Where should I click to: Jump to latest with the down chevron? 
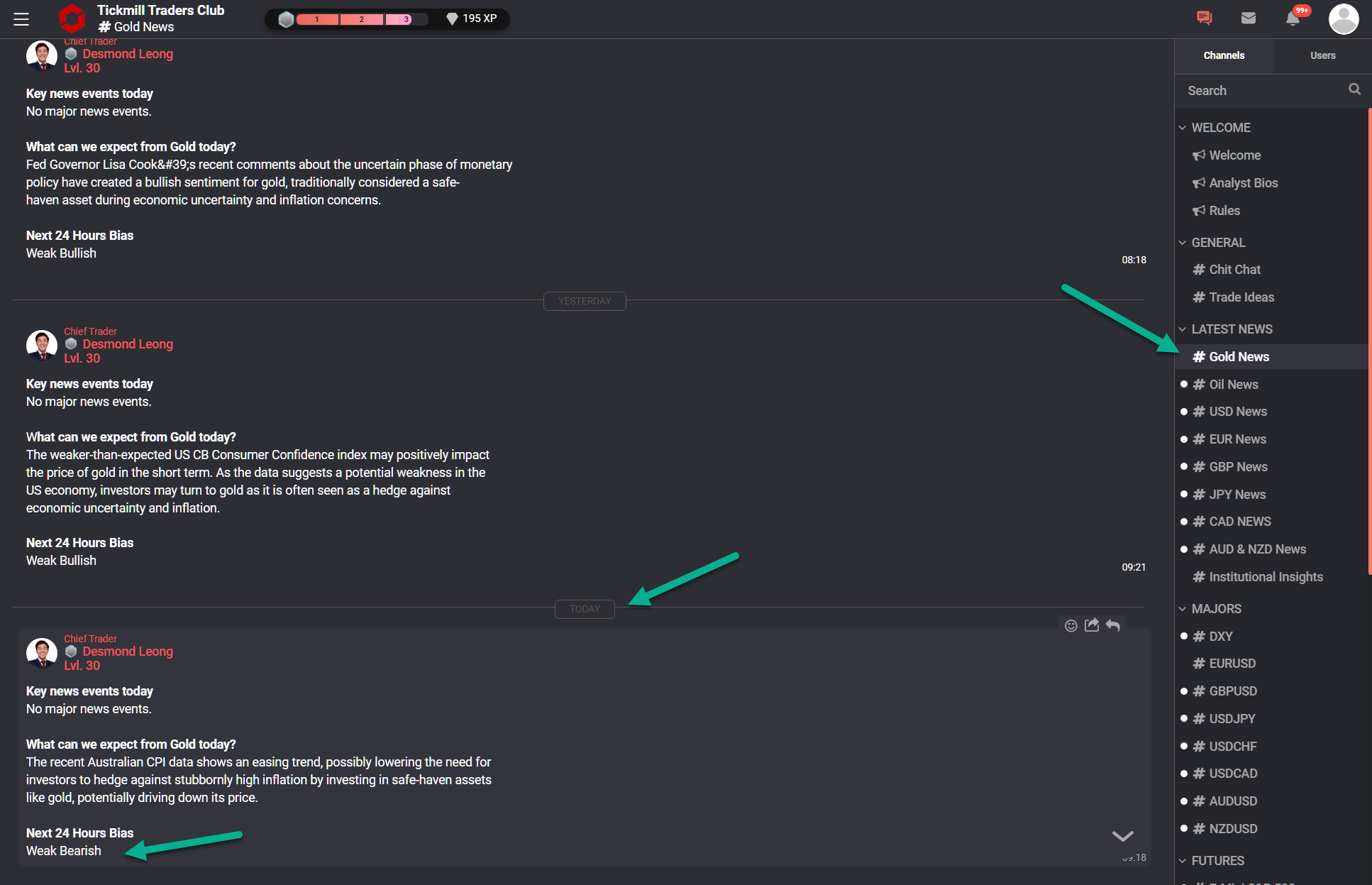tap(1122, 836)
